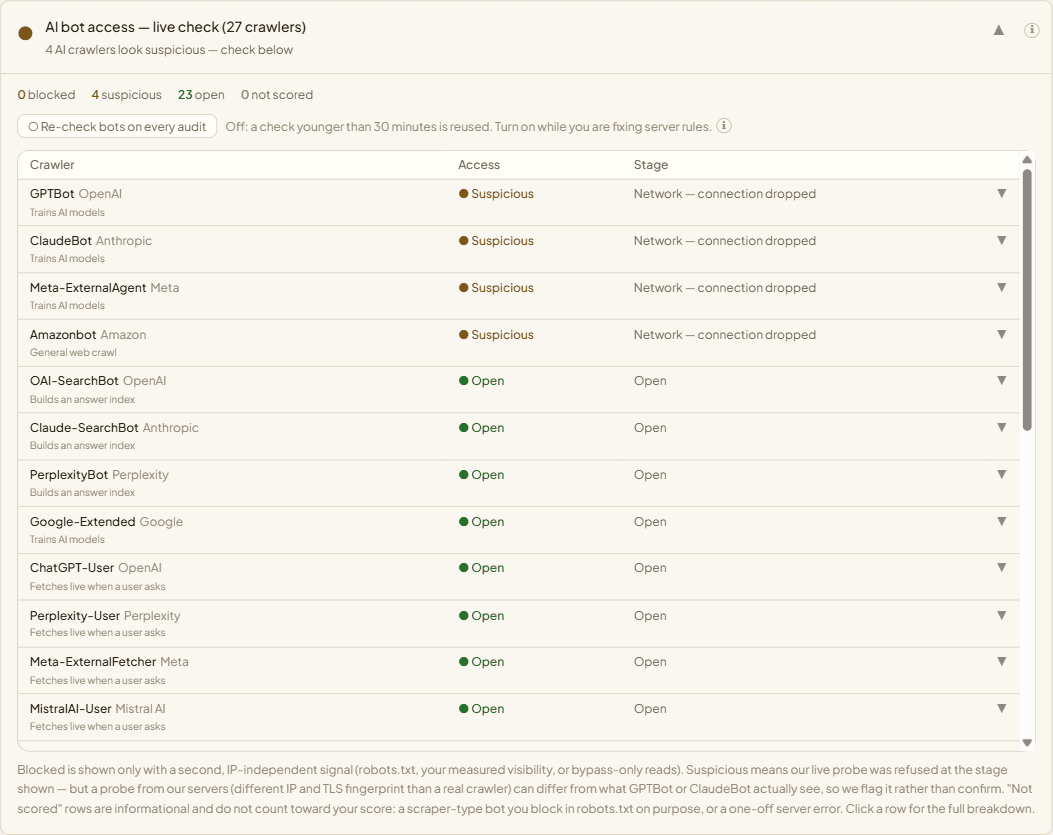
Task: Expand the MistralAI-User row details
Action: point(1001,708)
